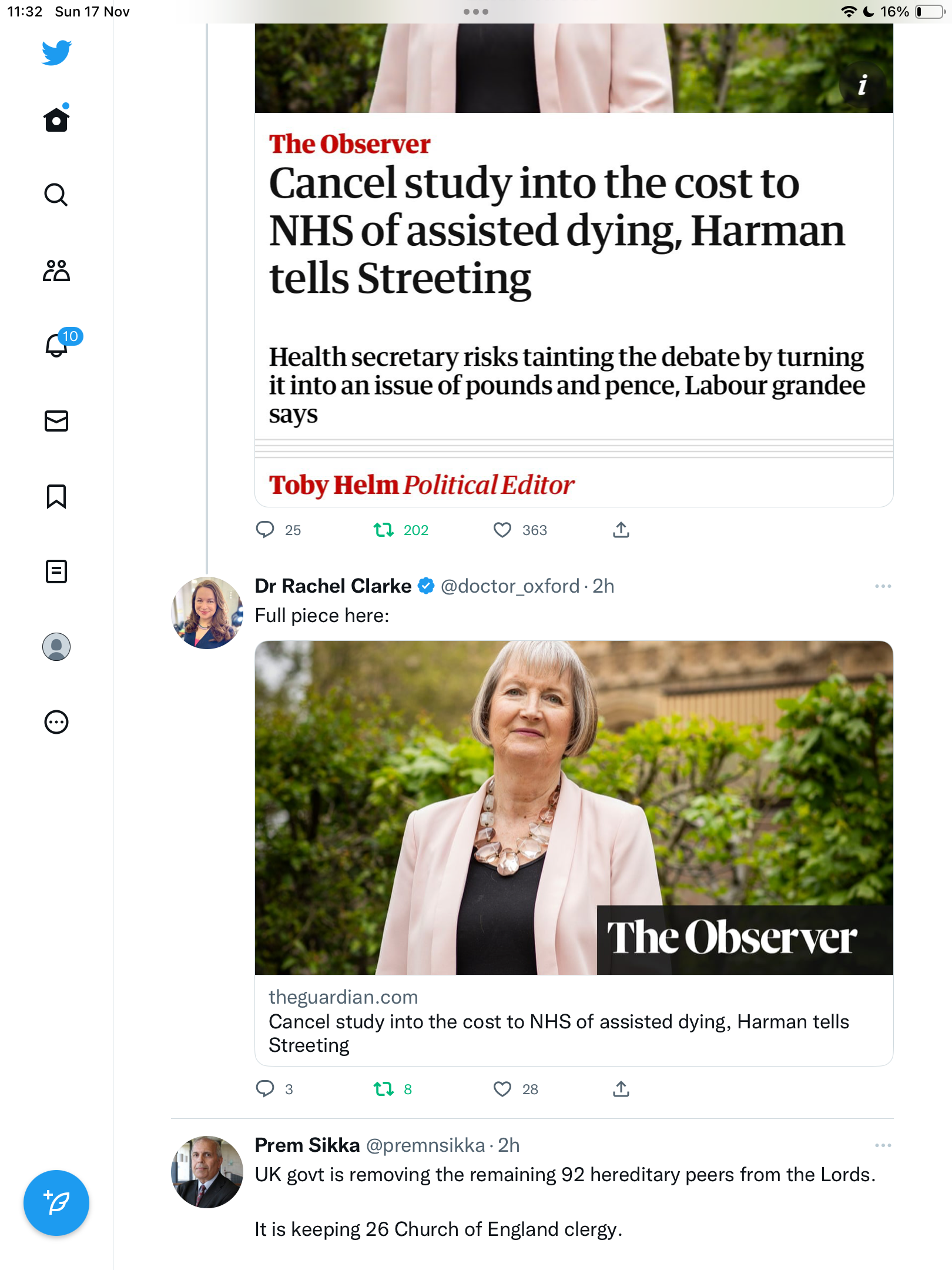Open more options on Prem Sikka tweet
952x1270 pixels.
click(883, 1145)
